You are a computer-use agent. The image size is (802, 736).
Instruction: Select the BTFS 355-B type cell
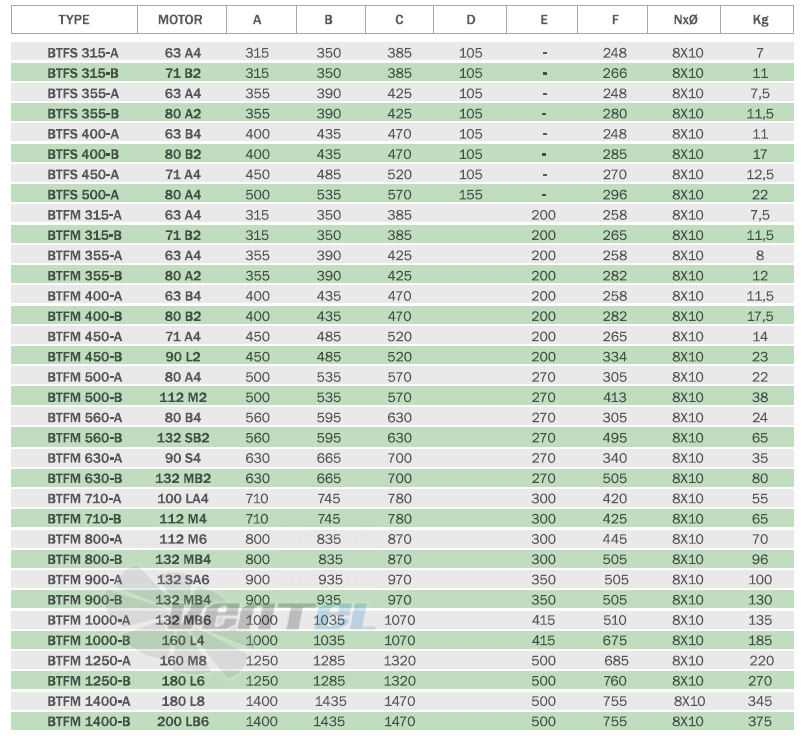[x=83, y=114]
